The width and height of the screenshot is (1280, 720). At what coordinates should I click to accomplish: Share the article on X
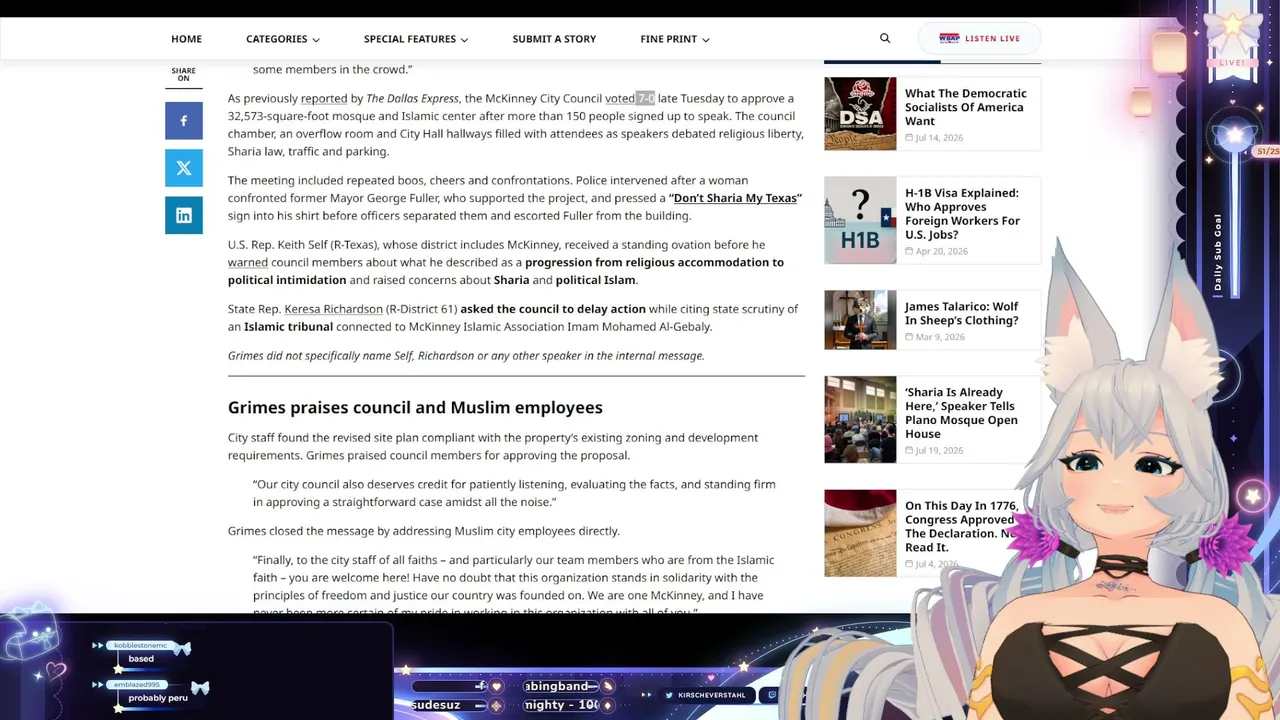click(x=184, y=168)
